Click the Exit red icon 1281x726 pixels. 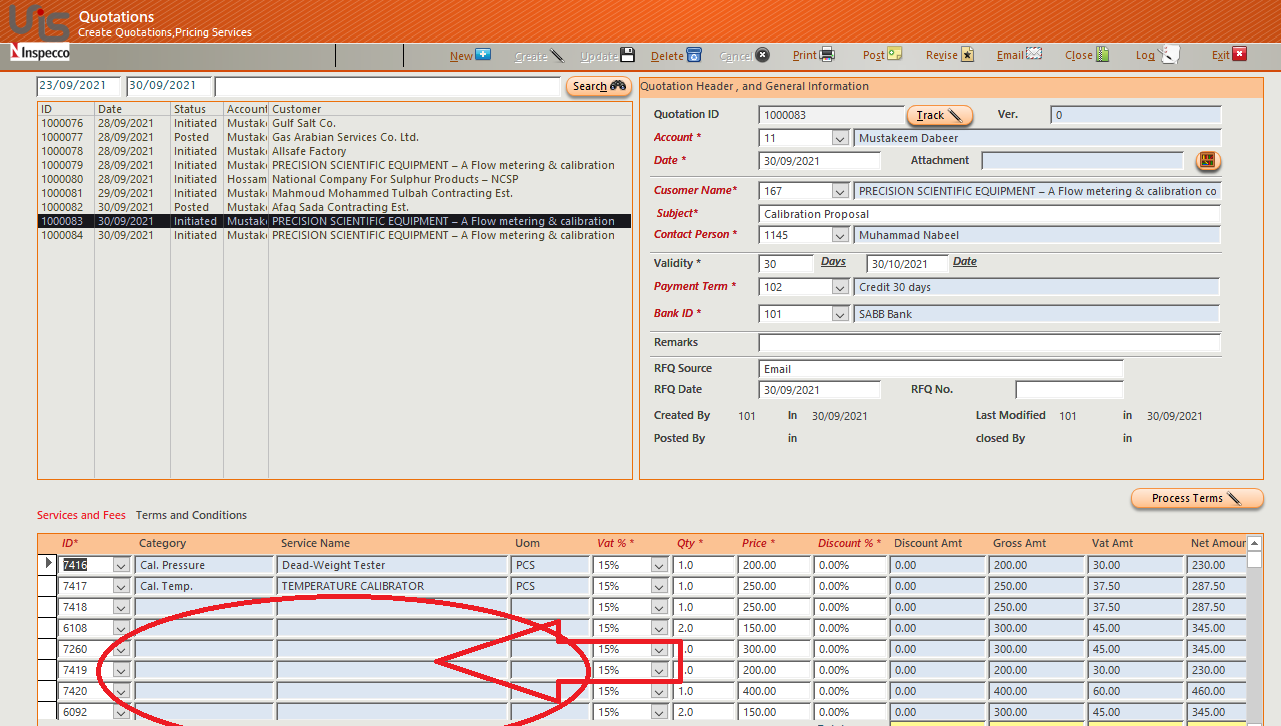(x=1240, y=55)
